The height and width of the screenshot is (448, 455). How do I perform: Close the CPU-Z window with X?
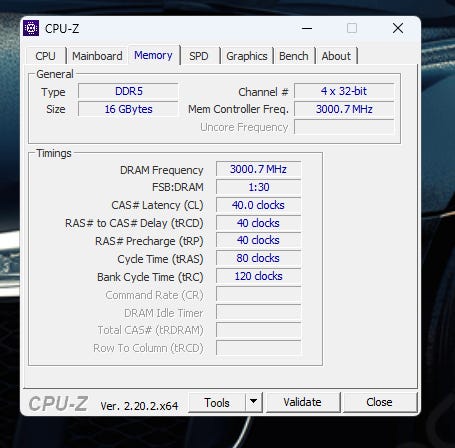(x=398, y=28)
